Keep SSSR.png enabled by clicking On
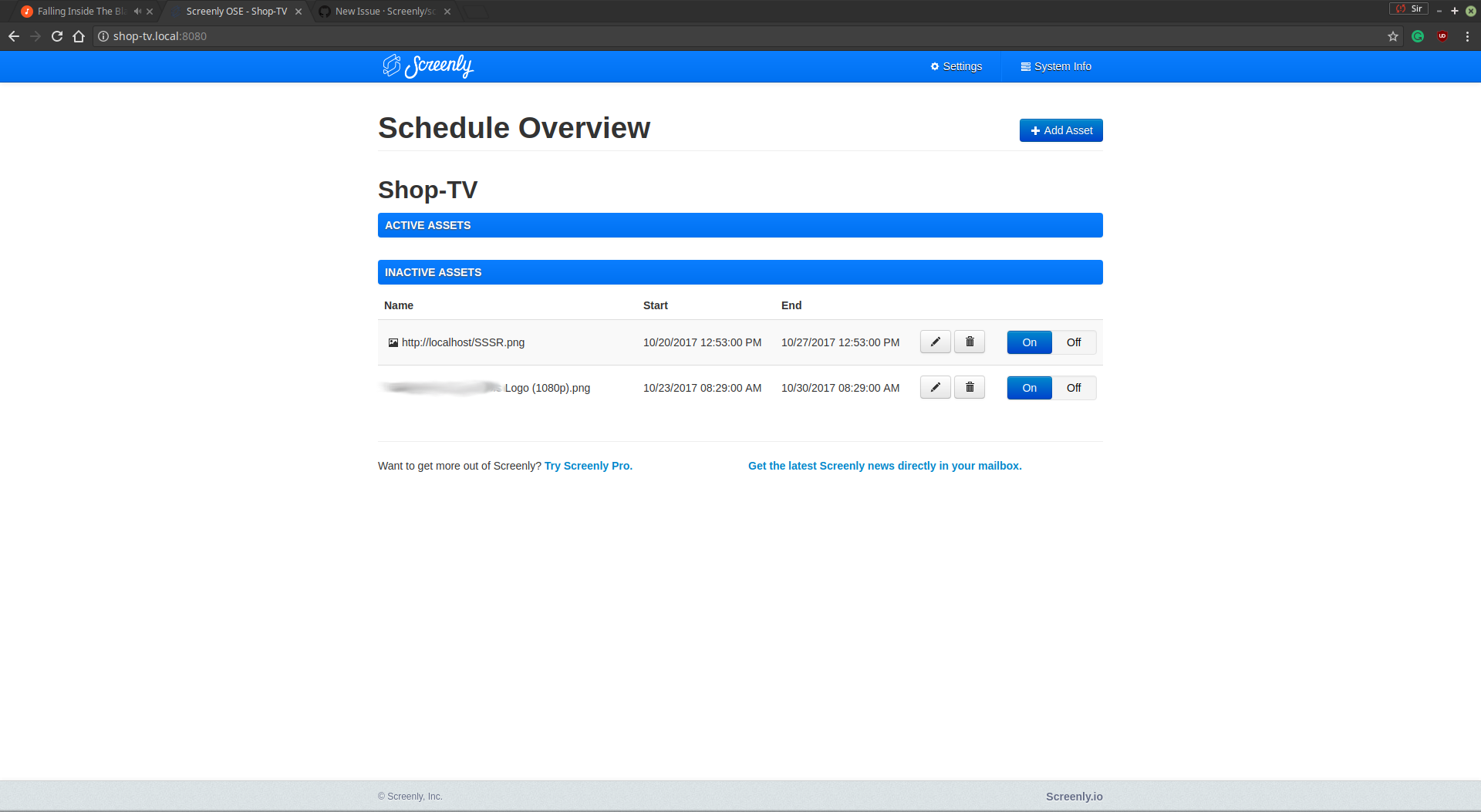This screenshot has width=1481, height=812. [1028, 342]
